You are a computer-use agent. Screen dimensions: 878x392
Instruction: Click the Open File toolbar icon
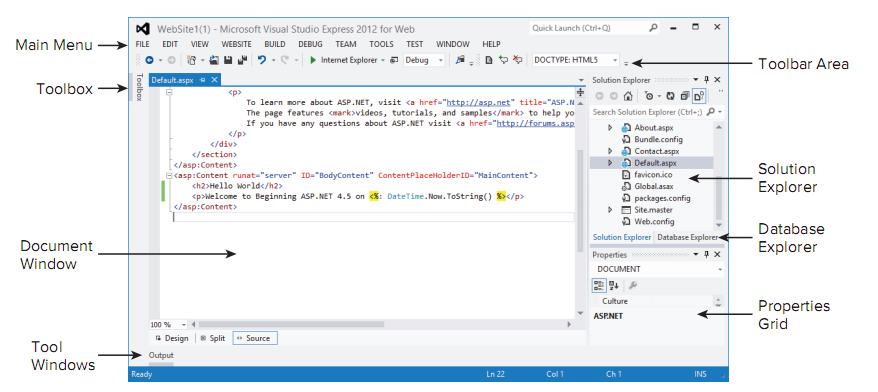214,60
